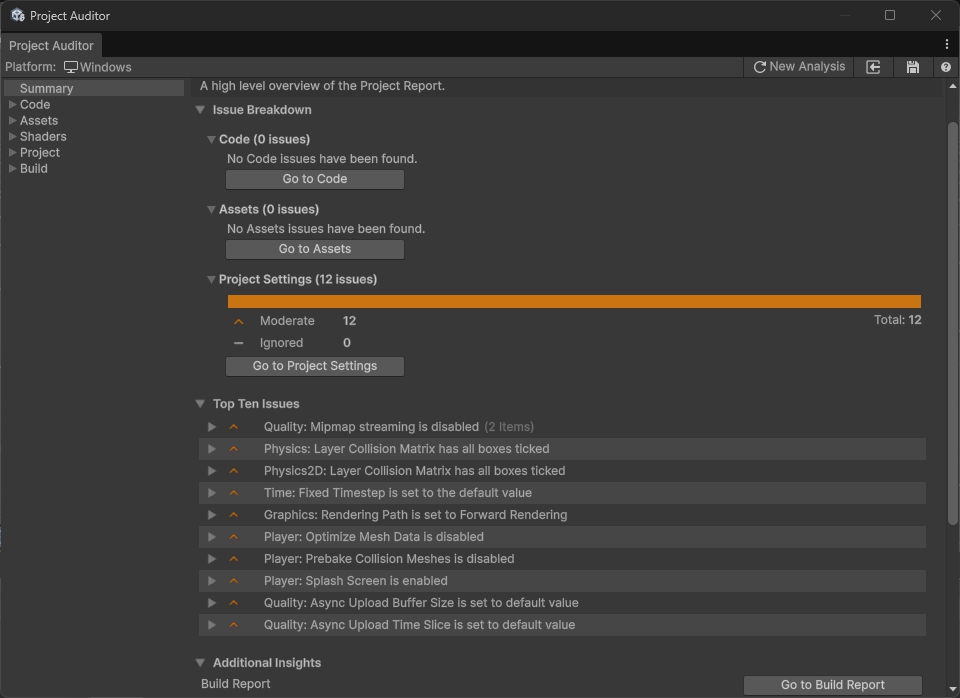Expand the Mipmap streaming is disabled issue
This screenshot has height=698, width=960.
click(212, 427)
